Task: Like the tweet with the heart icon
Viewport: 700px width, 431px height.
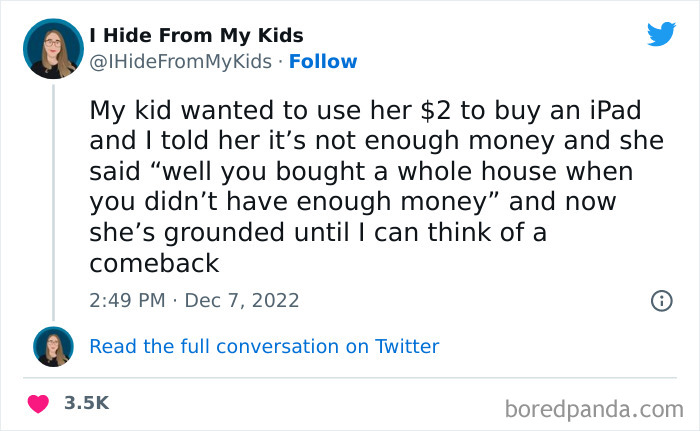Action: coord(39,403)
